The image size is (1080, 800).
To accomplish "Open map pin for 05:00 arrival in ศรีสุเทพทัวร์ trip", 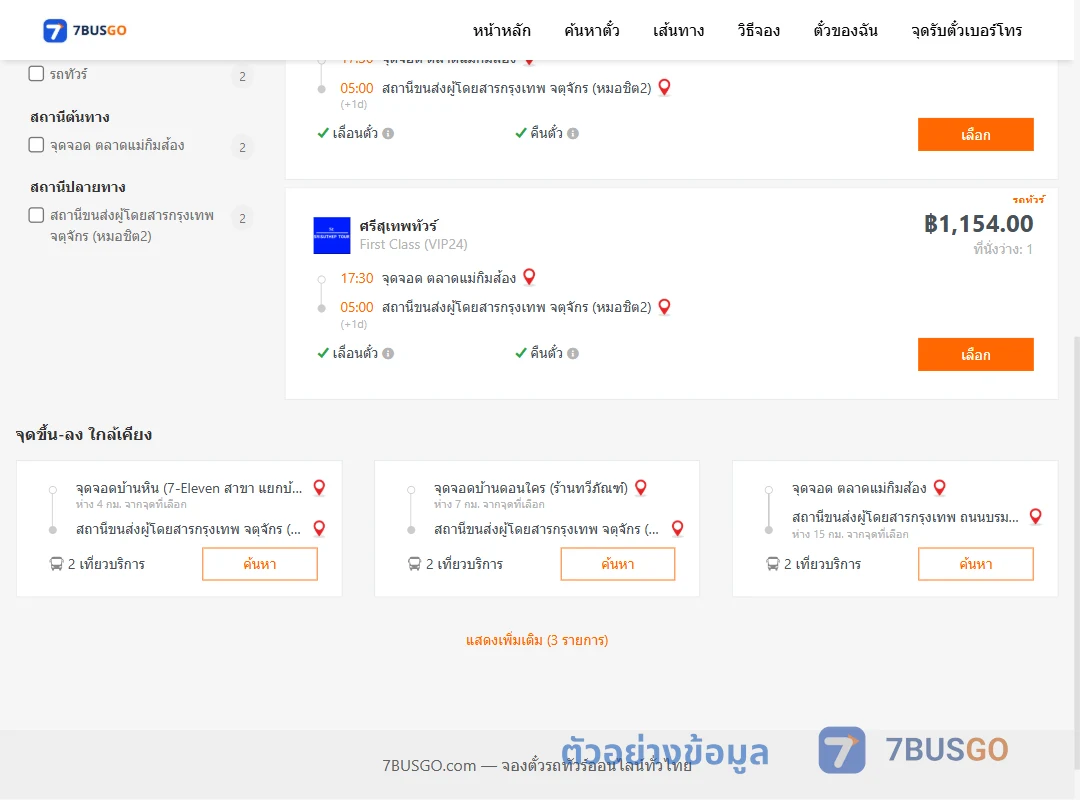I will (665, 307).
